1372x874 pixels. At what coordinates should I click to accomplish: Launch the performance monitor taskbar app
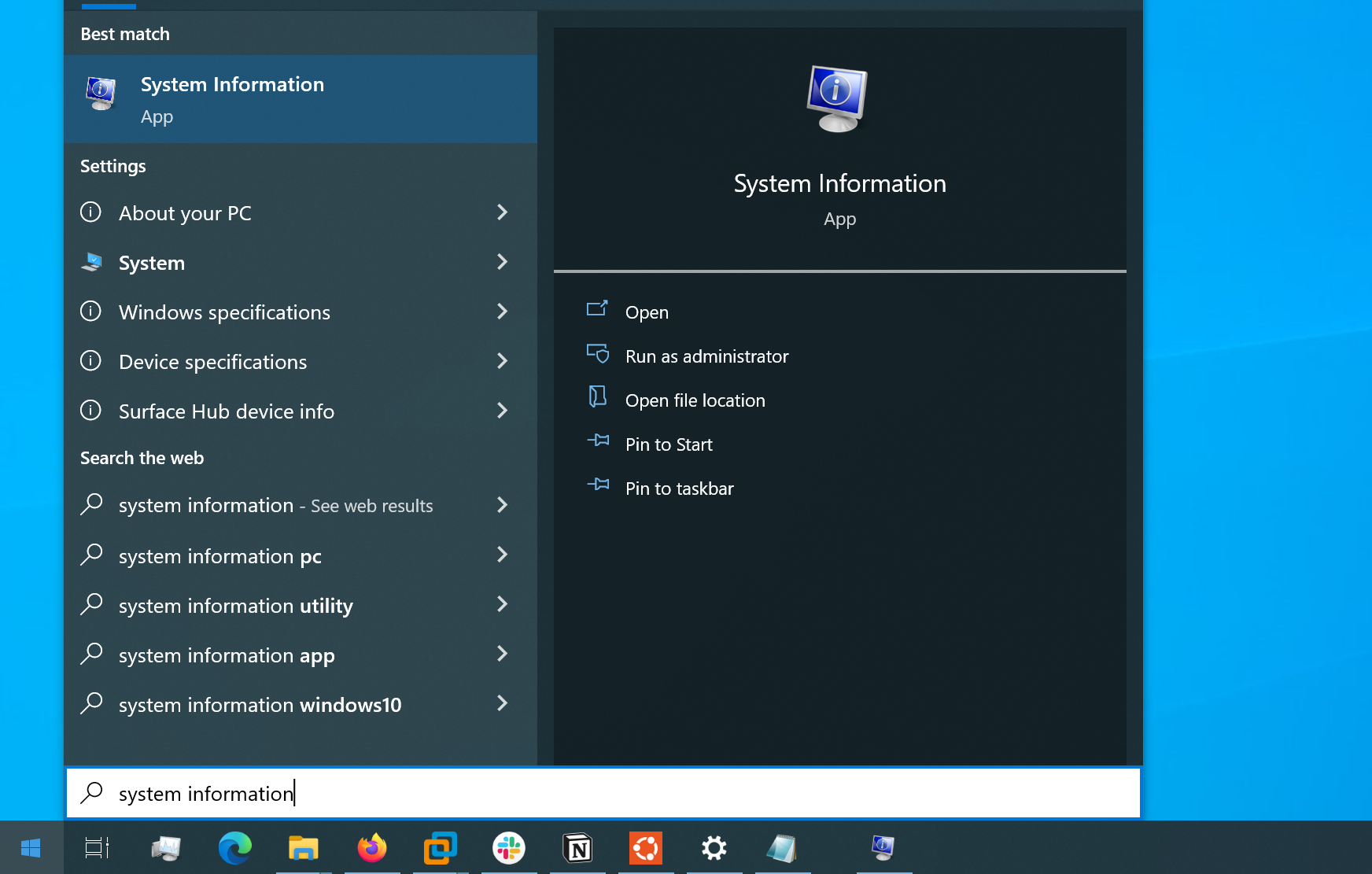click(x=166, y=847)
